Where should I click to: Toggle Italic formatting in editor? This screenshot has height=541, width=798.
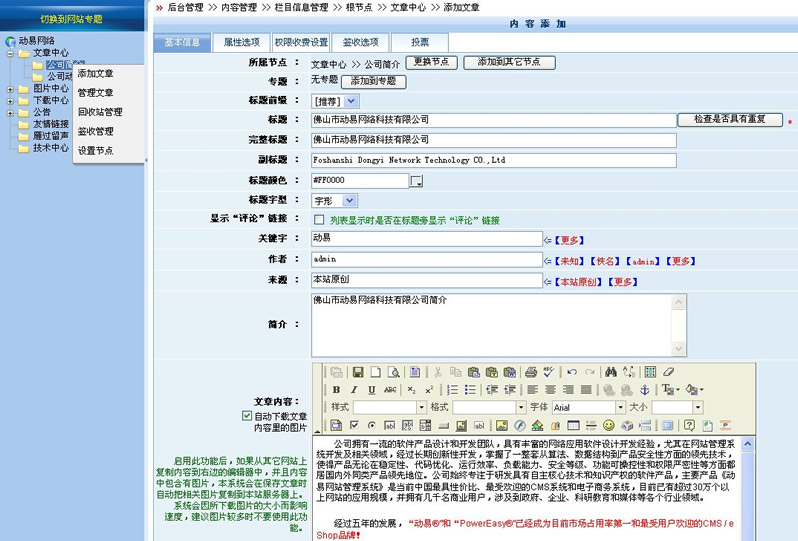coord(354,390)
